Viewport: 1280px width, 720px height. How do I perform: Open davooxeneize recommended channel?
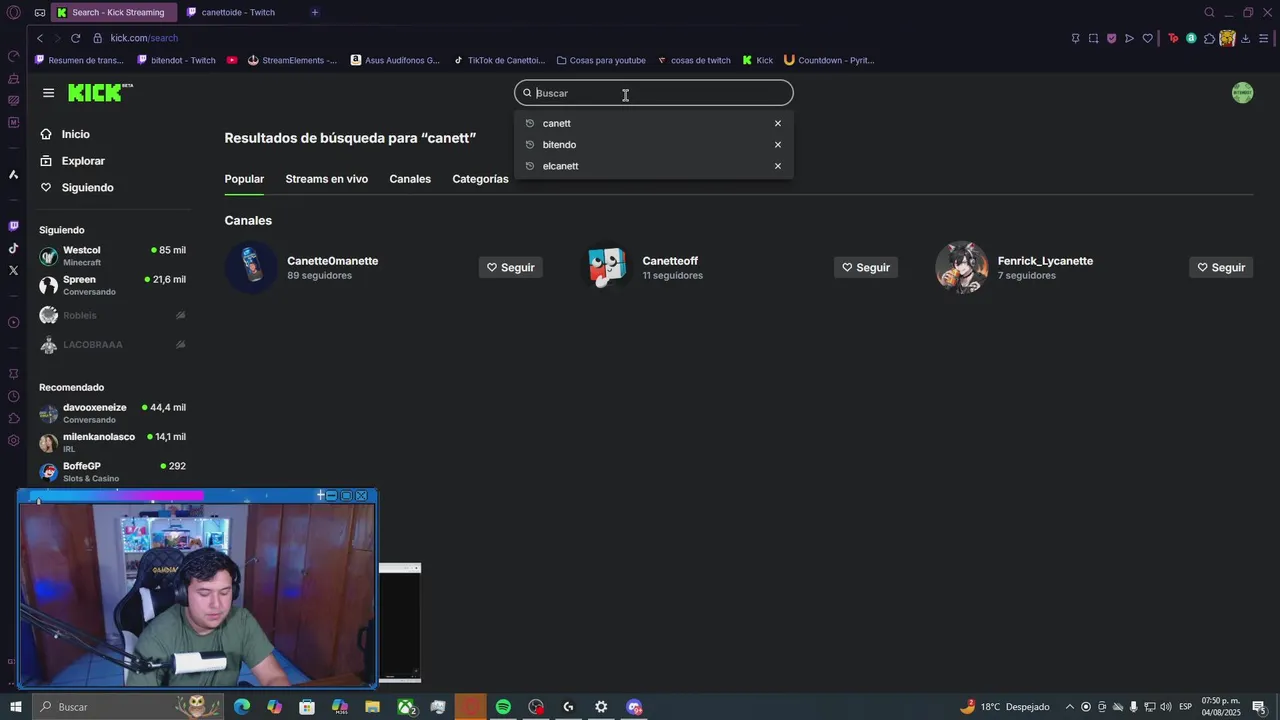[x=112, y=413]
